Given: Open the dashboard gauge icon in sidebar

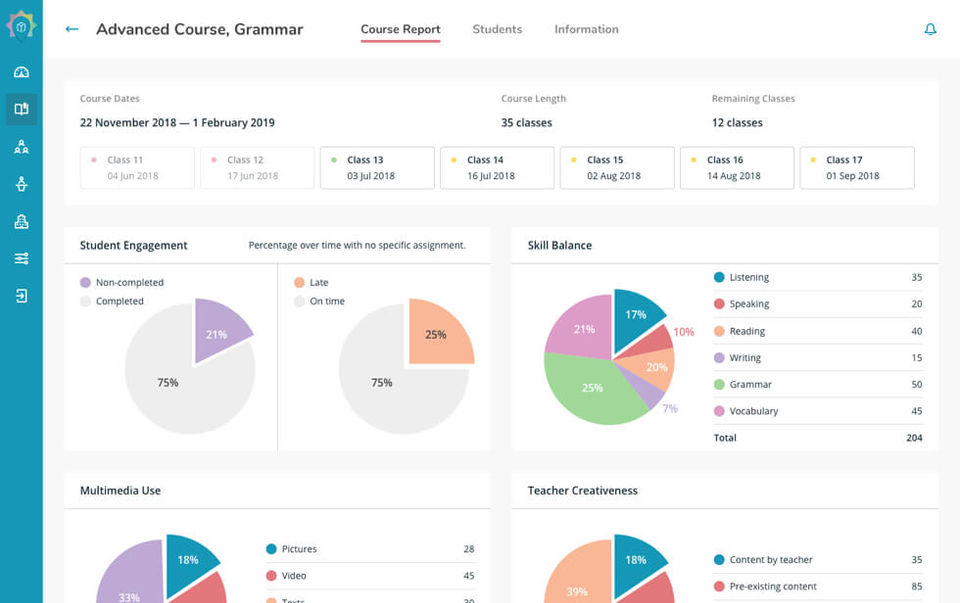Looking at the screenshot, I should [21, 72].
